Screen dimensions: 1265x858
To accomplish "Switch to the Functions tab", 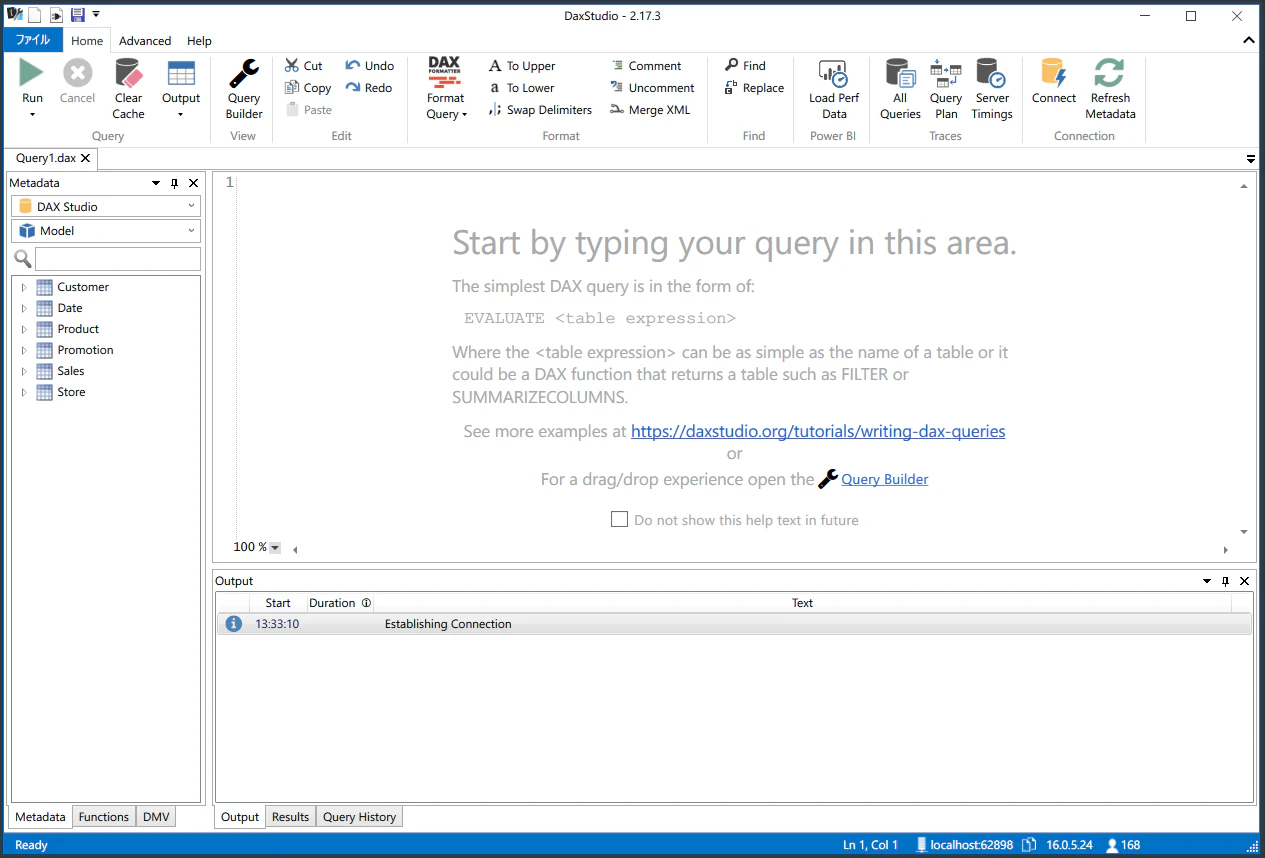I will pos(104,817).
